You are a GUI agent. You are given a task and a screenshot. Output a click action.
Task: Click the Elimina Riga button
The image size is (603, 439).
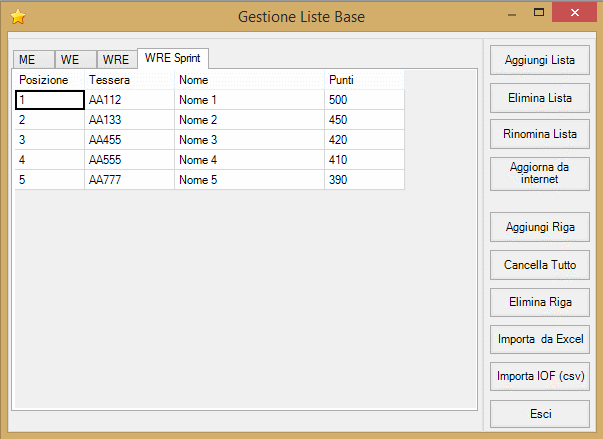(540, 302)
